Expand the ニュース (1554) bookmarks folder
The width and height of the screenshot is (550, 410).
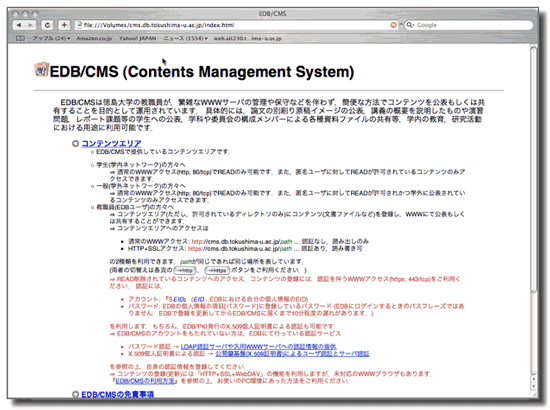pyautogui.click(x=186, y=38)
